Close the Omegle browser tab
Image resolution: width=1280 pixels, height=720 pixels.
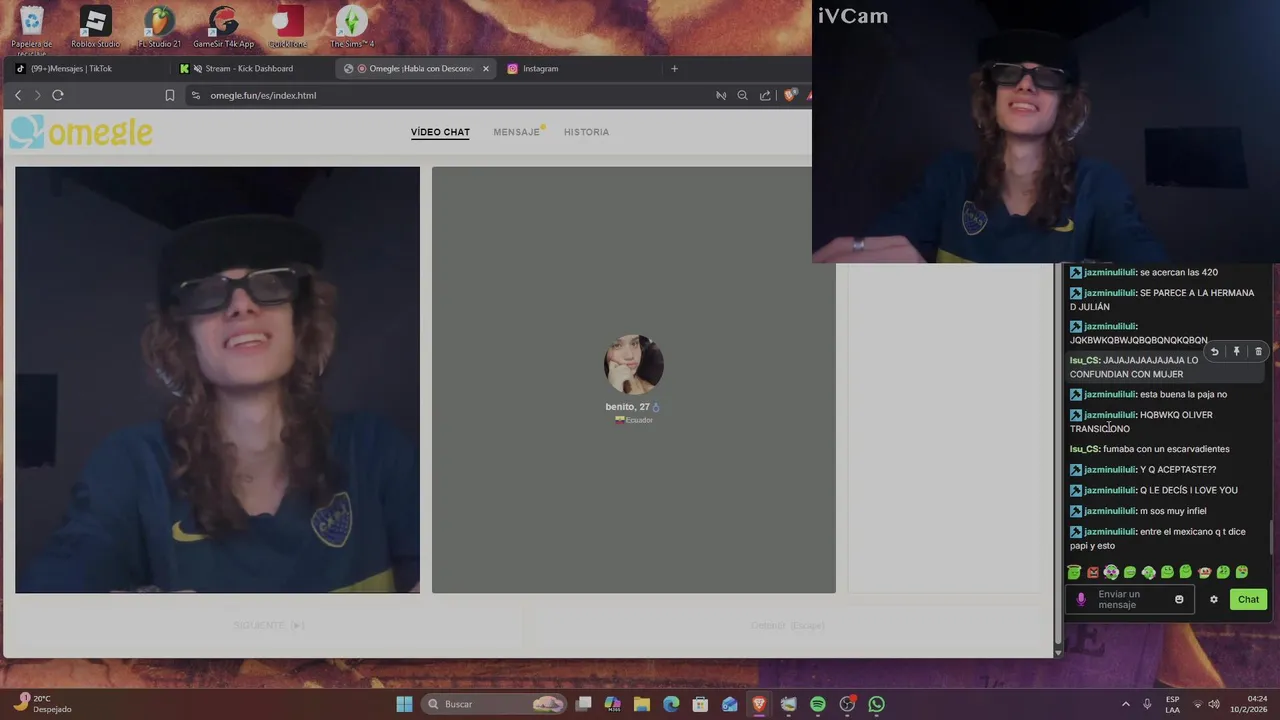click(486, 69)
